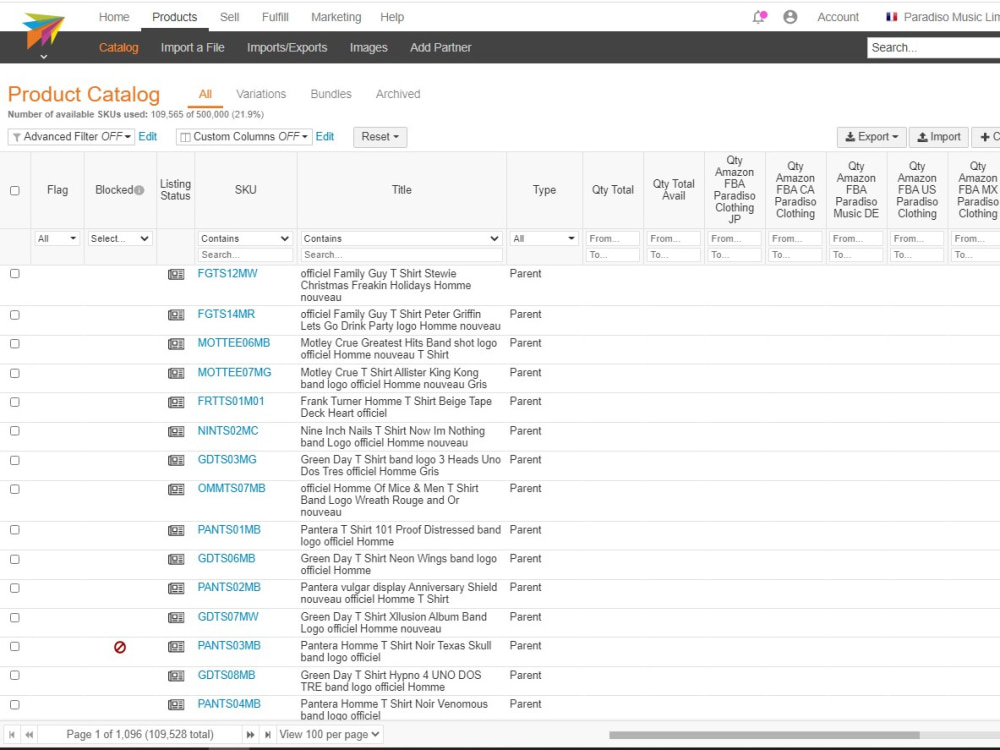Image resolution: width=1000 pixels, height=750 pixels.
Task: Click the top Search box
Action: click(934, 47)
